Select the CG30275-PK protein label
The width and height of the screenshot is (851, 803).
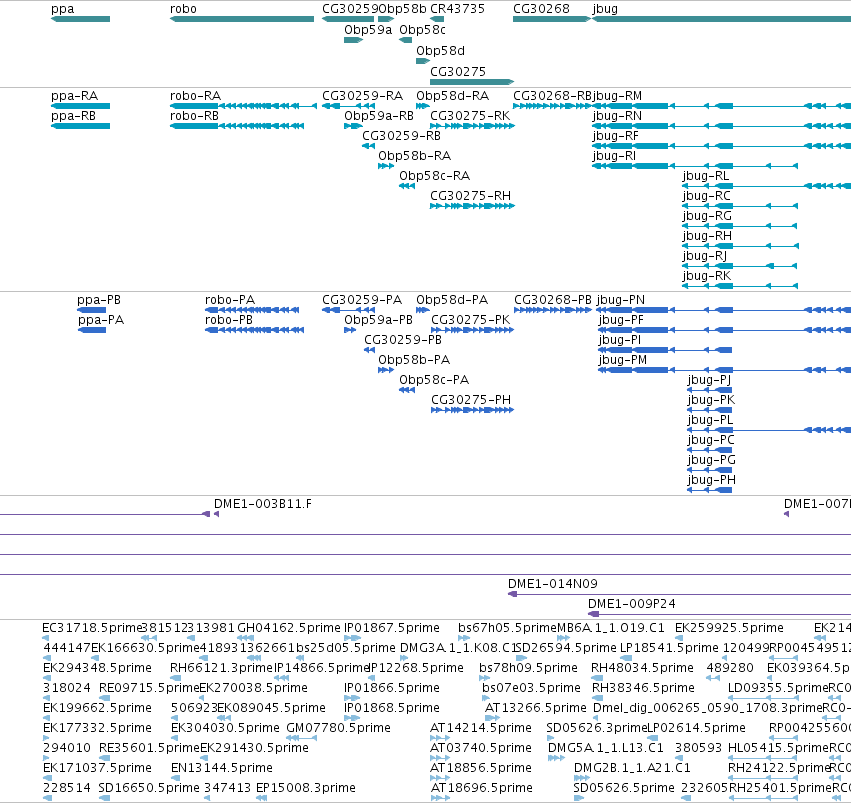(471, 320)
